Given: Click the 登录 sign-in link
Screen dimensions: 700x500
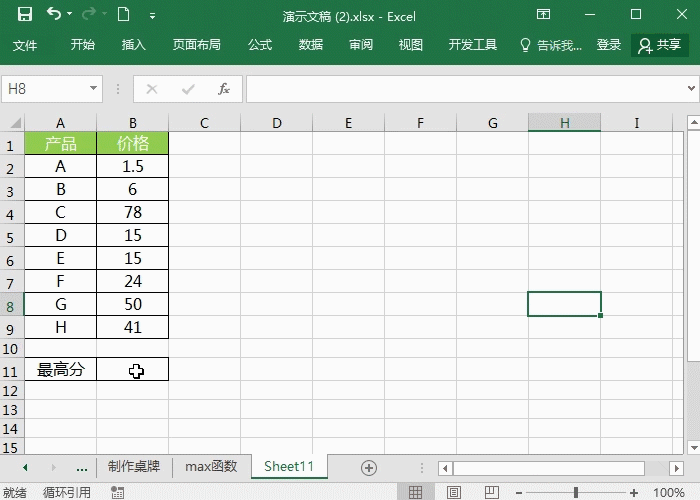Looking at the screenshot, I should click(609, 45).
